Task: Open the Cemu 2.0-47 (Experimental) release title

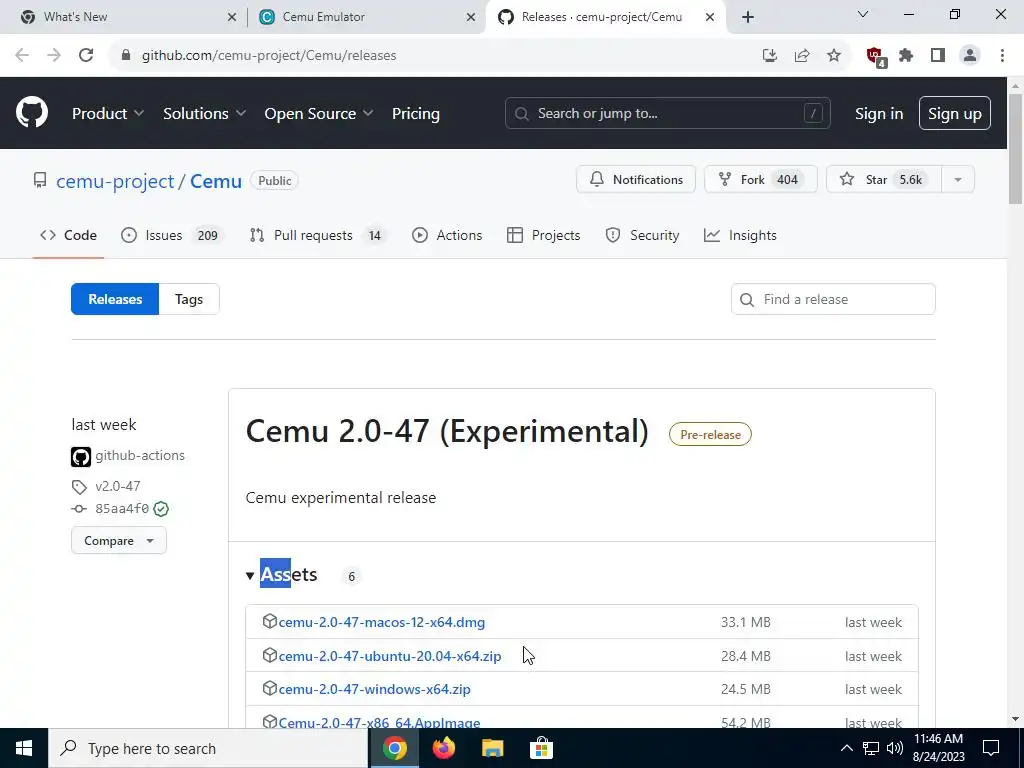Action: [447, 432]
